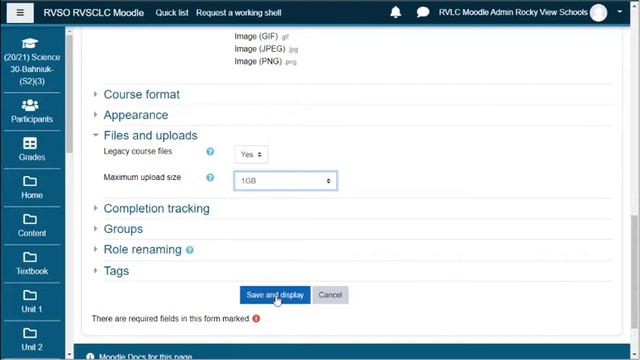Click the Cancel button

click(x=330, y=295)
